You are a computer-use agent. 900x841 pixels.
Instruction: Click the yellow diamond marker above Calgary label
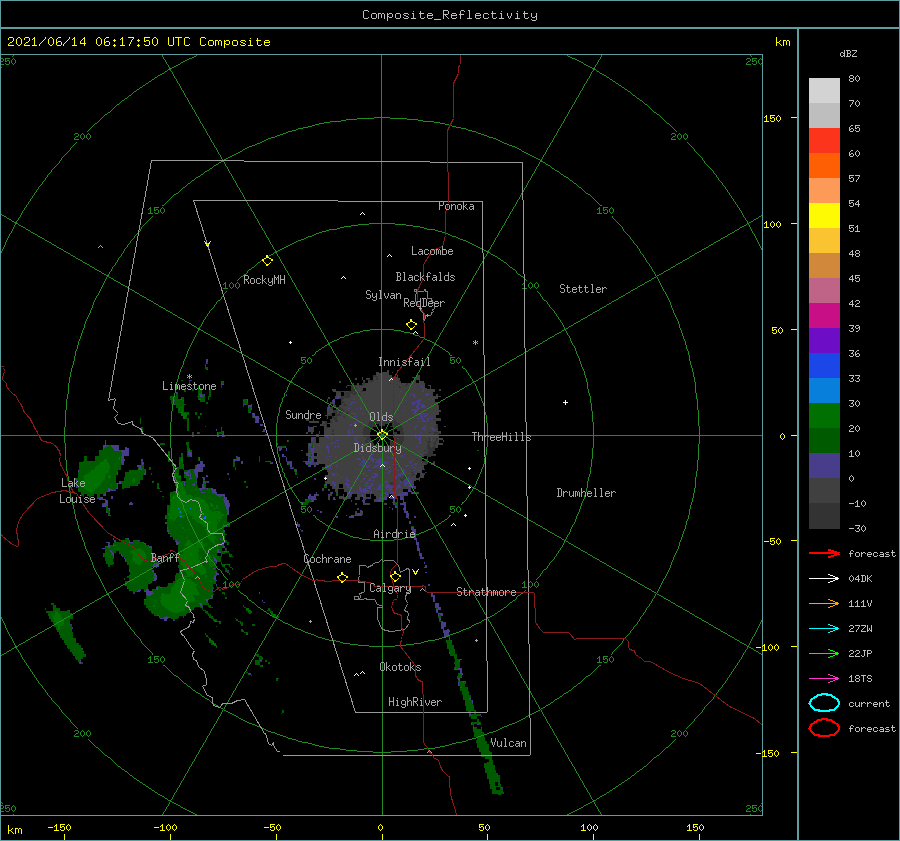pyautogui.click(x=395, y=576)
